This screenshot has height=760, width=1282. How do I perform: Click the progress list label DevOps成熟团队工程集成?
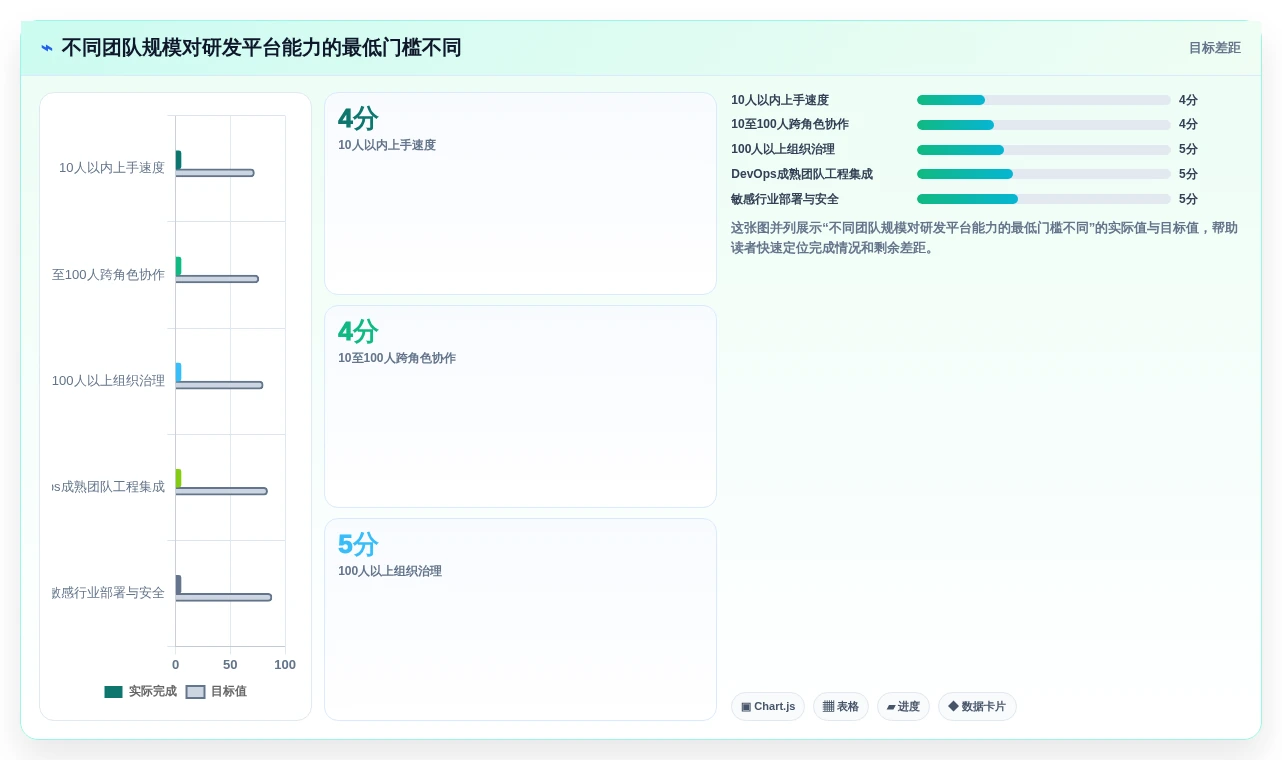(x=802, y=174)
